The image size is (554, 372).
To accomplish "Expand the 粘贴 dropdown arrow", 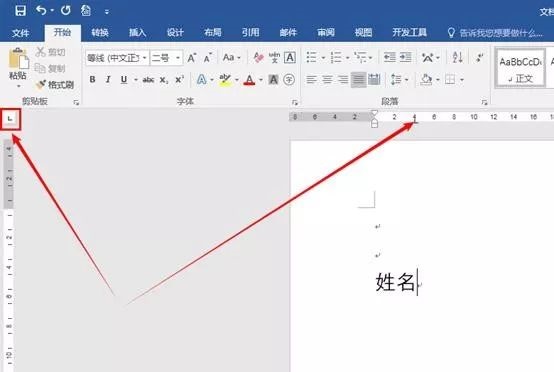I will point(18,85).
